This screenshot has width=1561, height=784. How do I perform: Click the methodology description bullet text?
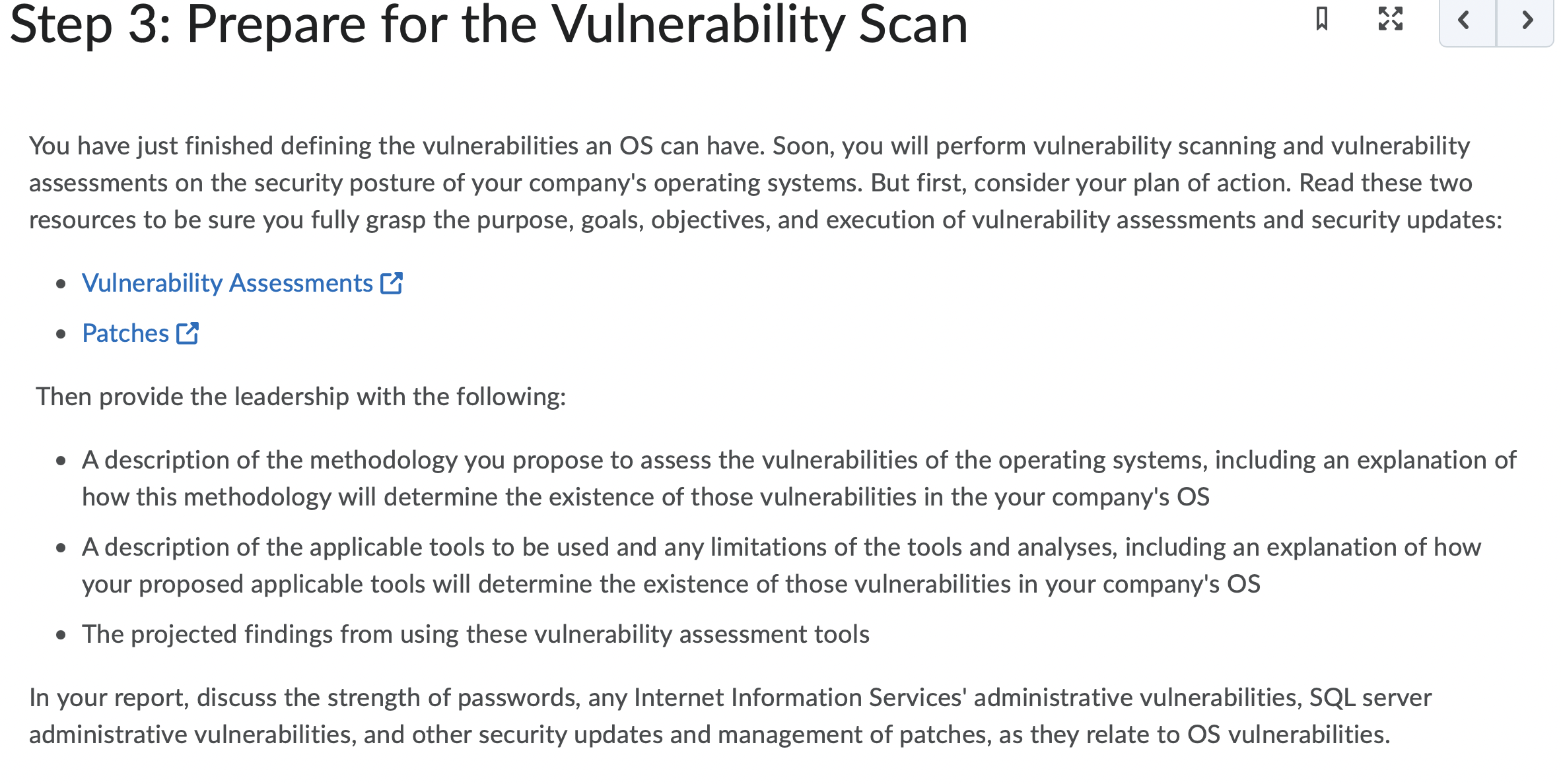799,478
